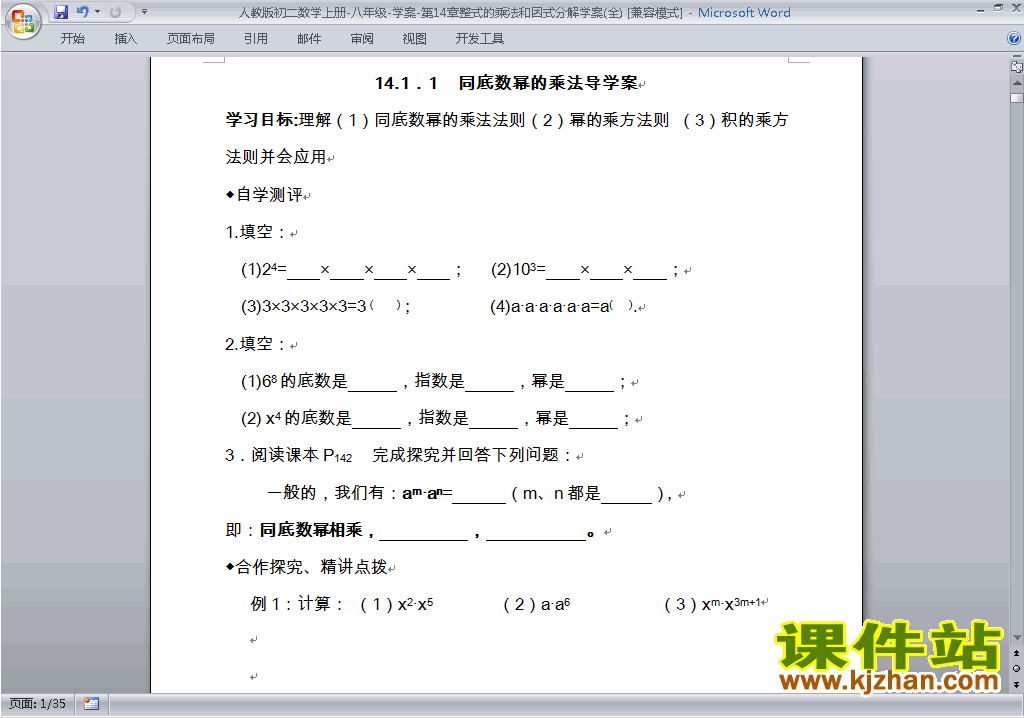Image resolution: width=1024 pixels, height=718 pixels.
Task: Switch to the 引用 tab
Action: pos(256,39)
